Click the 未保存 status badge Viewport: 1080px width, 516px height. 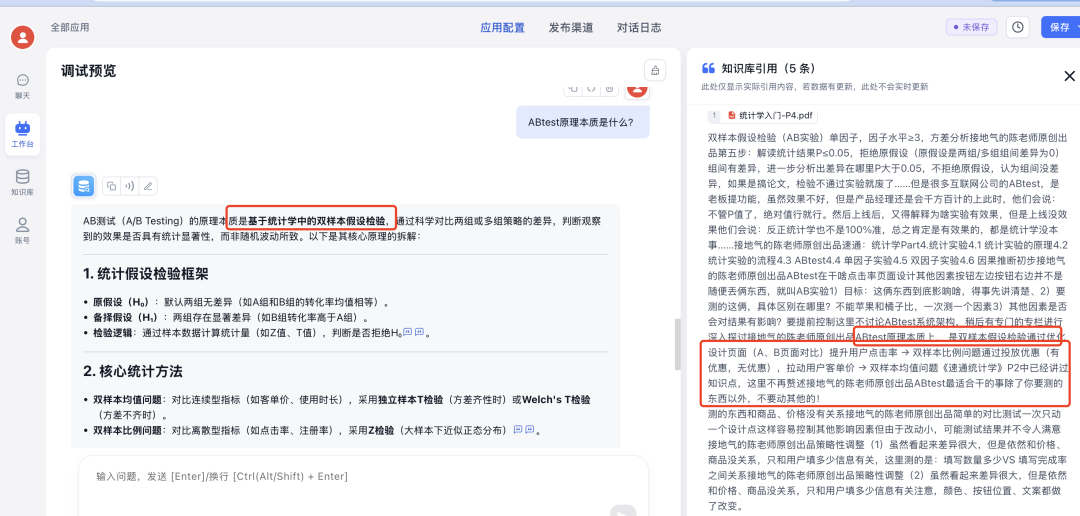click(x=971, y=27)
